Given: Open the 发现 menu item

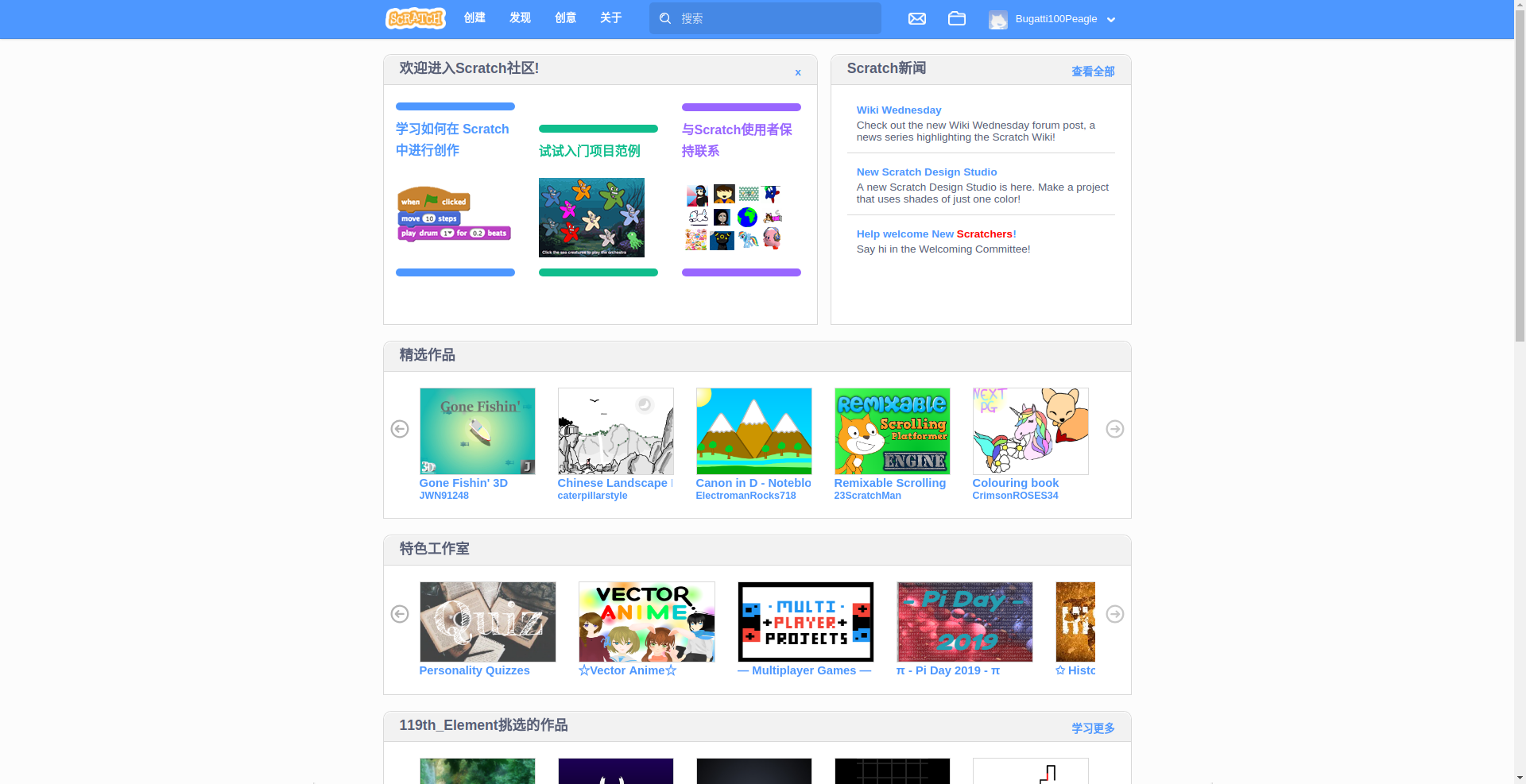Looking at the screenshot, I should tap(520, 17).
